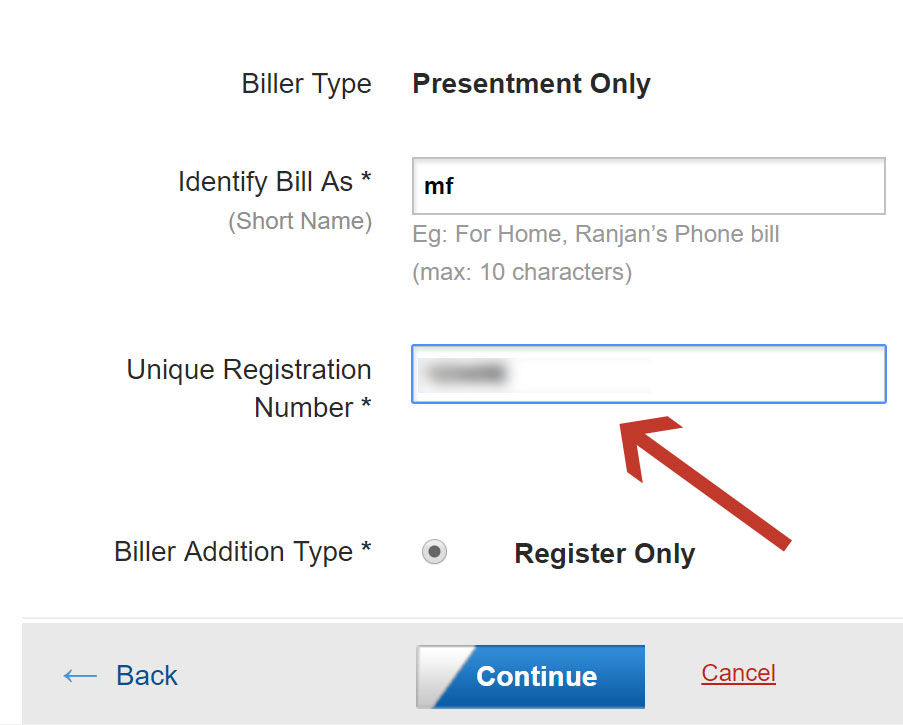The image size is (903, 725).
Task: Click the Unique Registration Number label
Action: [x=249, y=388]
